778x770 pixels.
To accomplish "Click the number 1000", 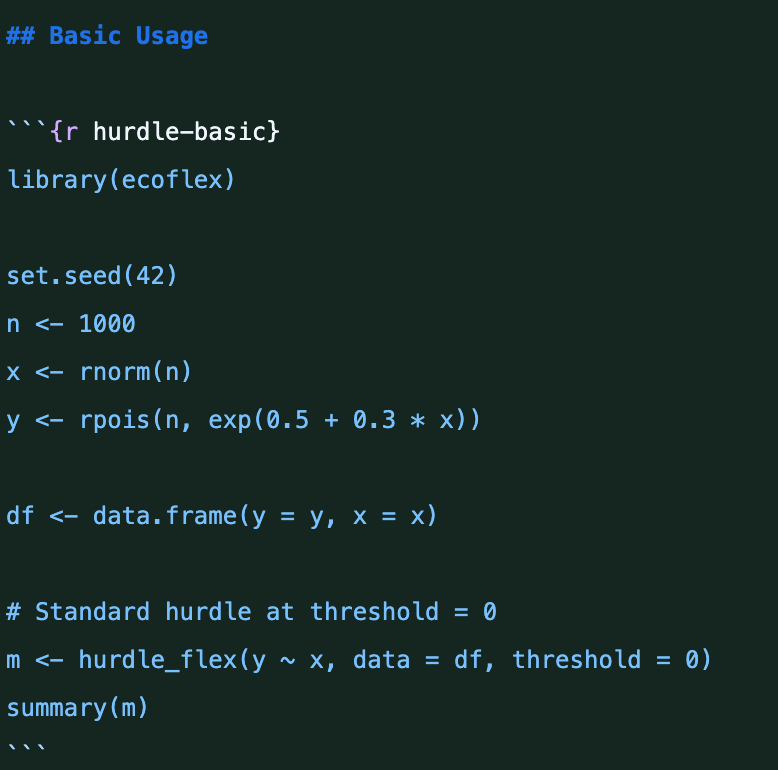I will coord(107,324).
